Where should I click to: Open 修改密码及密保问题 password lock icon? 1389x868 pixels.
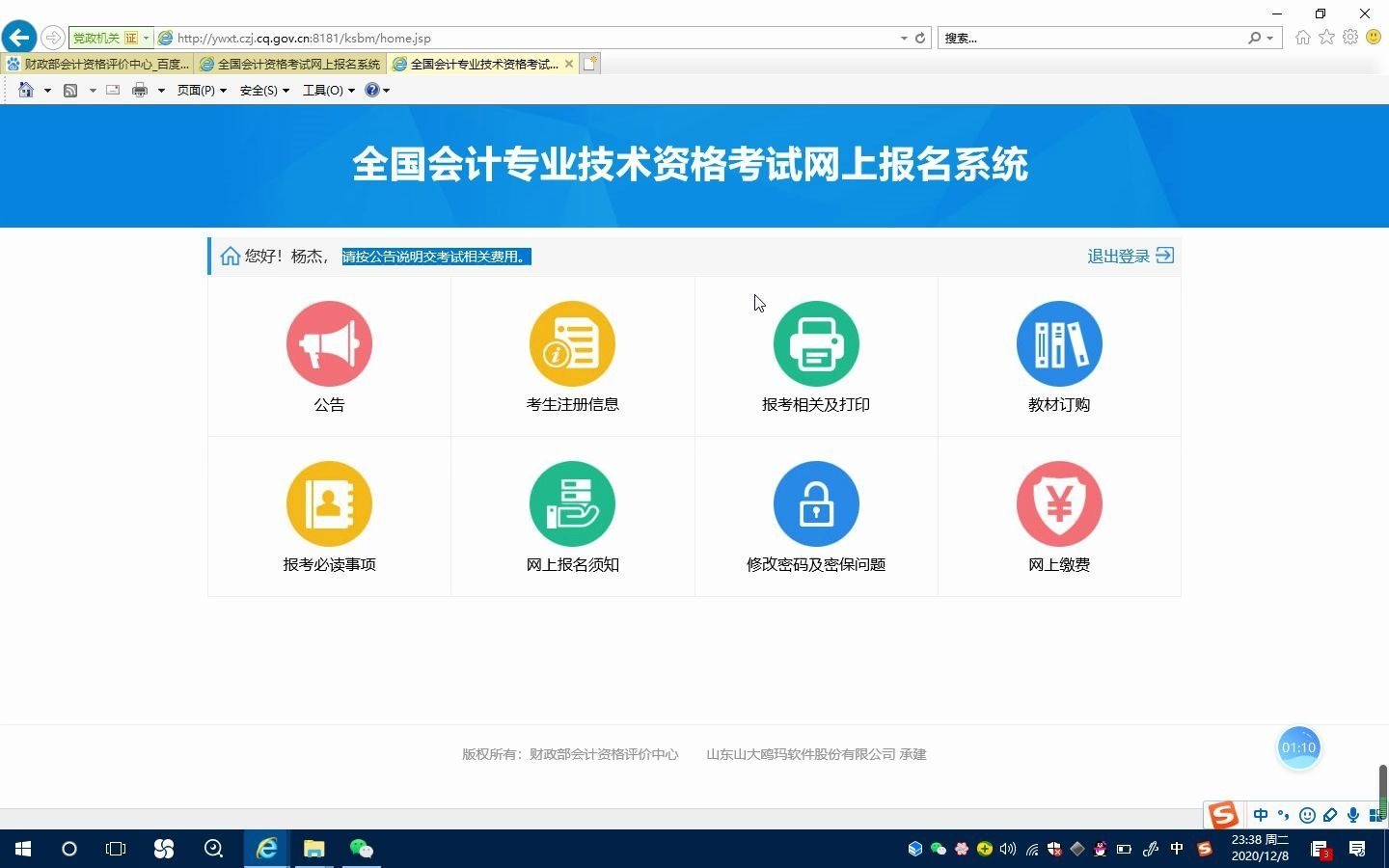tap(815, 502)
